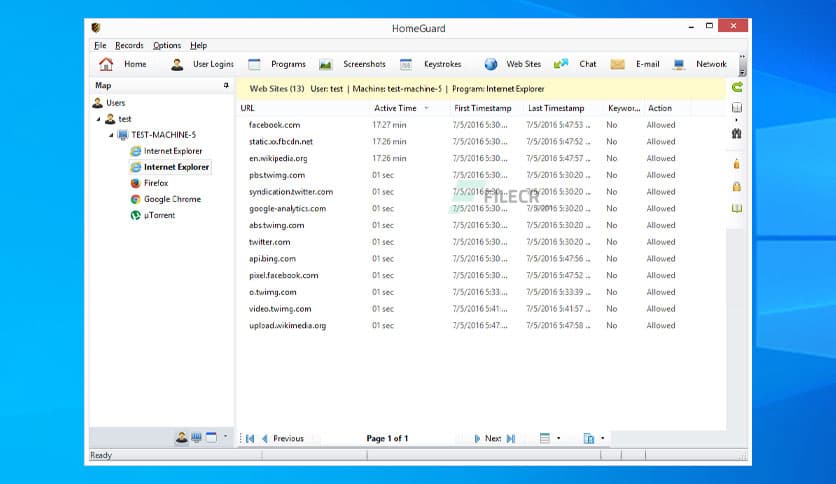836x484 pixels.
Task: Select the en.wikipedia.org row
Action: [x=481, y=158]
